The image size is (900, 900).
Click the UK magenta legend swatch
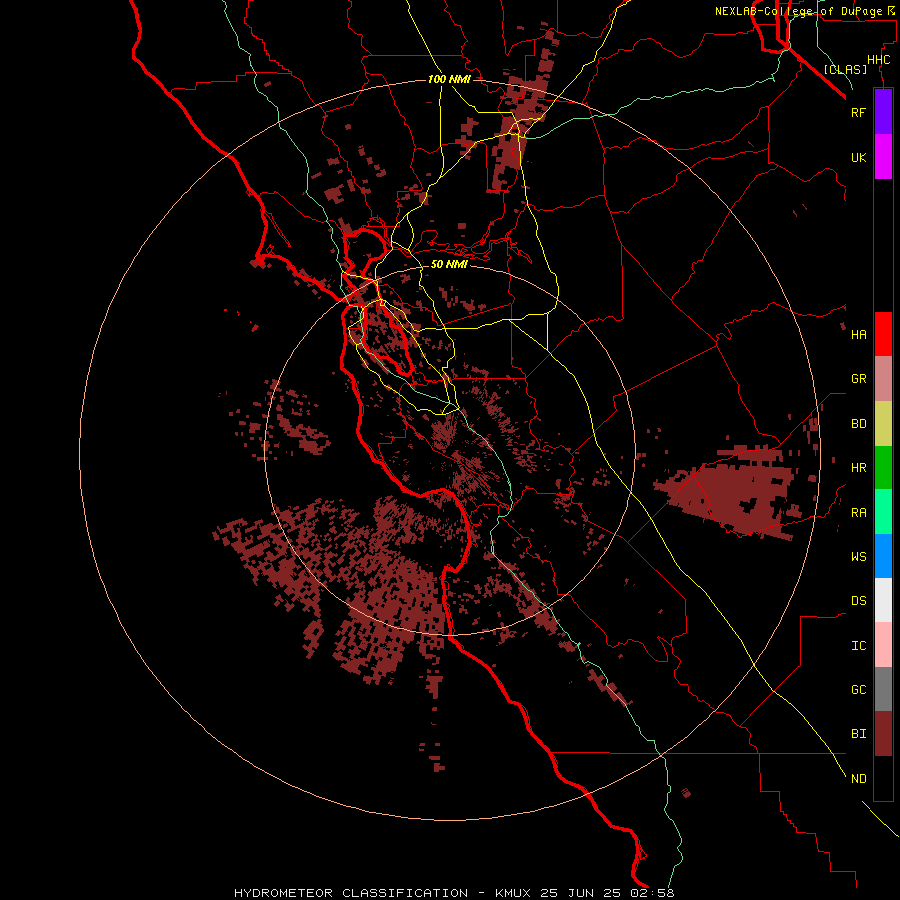[x=883, y=157]
